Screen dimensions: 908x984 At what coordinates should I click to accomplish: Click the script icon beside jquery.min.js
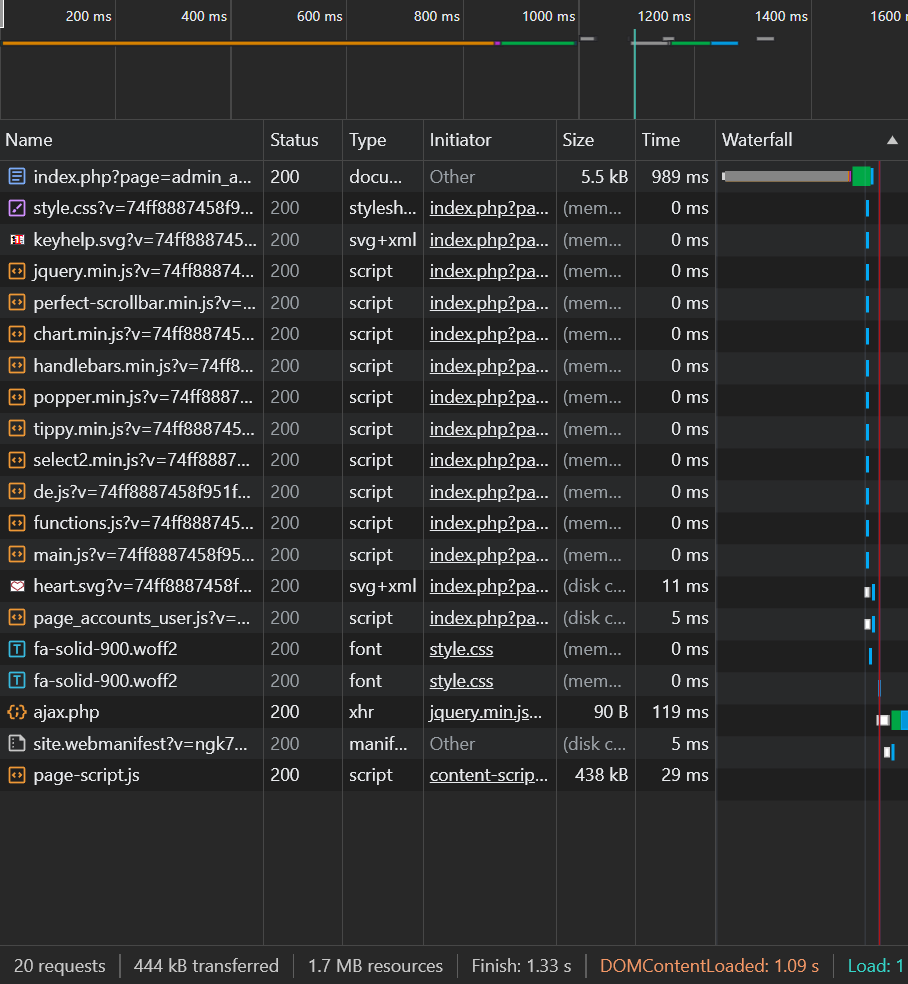click(x=16, y=271)
